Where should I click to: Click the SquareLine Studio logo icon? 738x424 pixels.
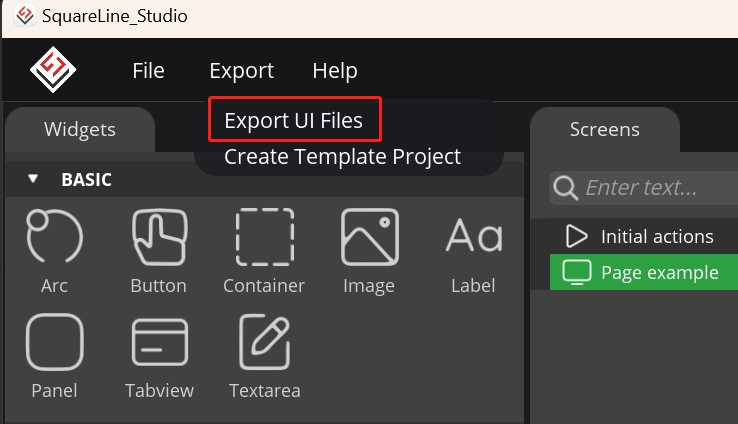53,70
